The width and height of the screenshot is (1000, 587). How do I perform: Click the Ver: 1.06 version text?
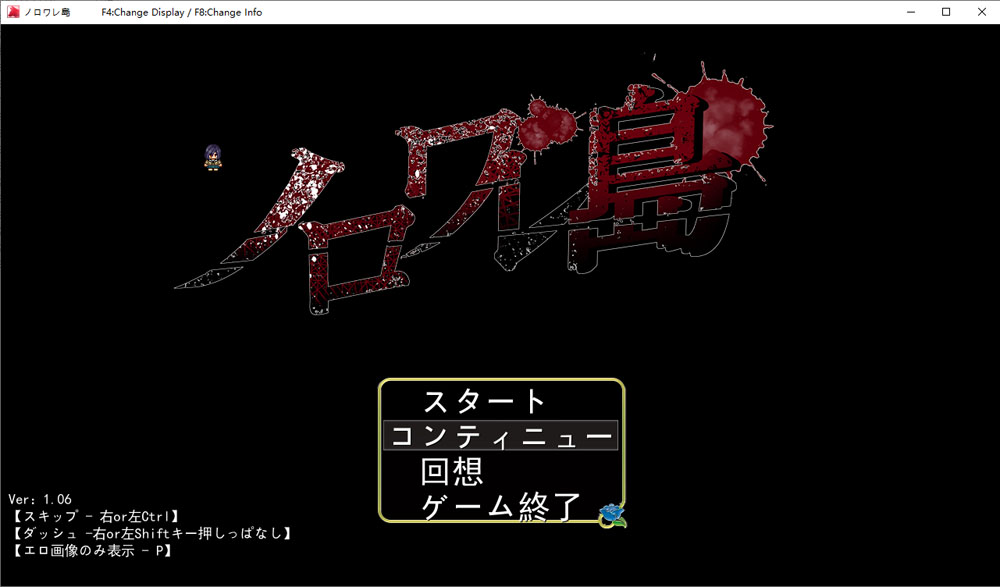point(40,500)
